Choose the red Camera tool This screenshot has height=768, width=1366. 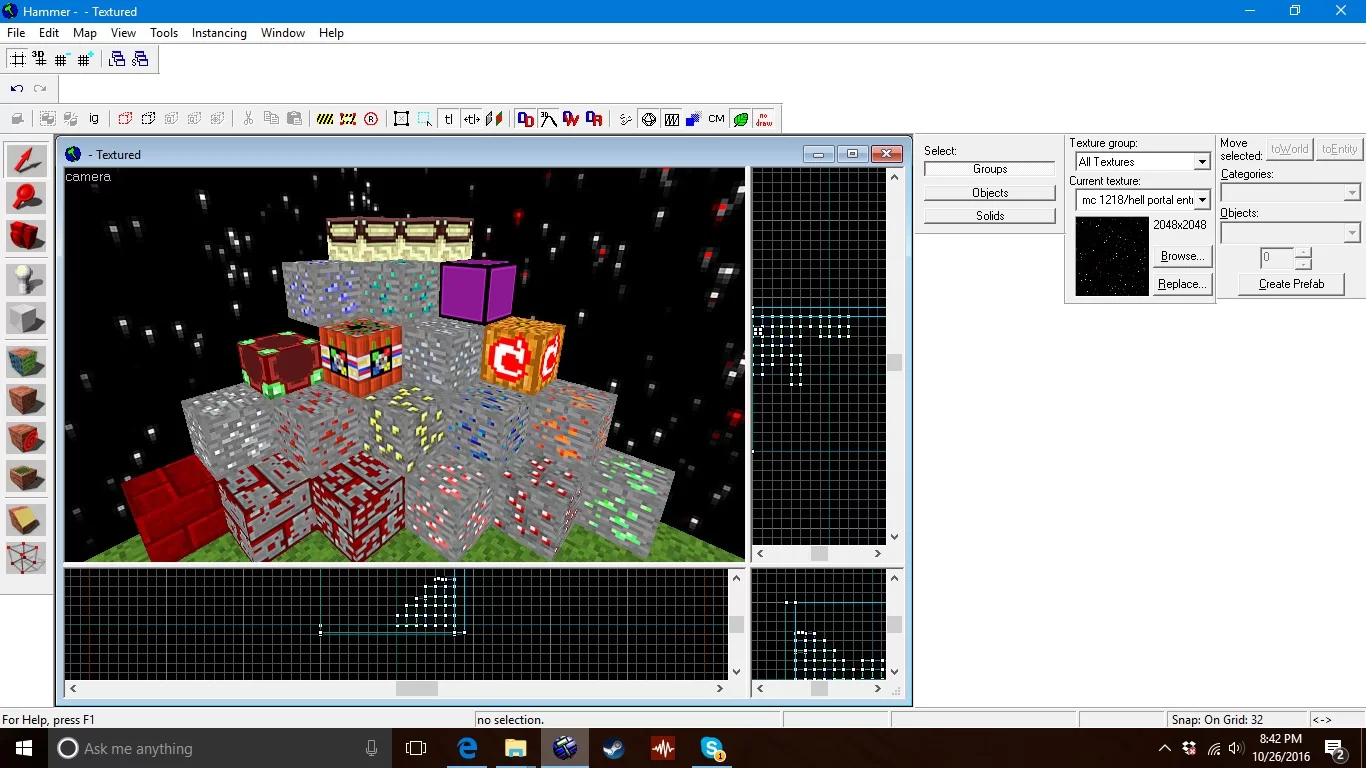(x=26, y=236)
